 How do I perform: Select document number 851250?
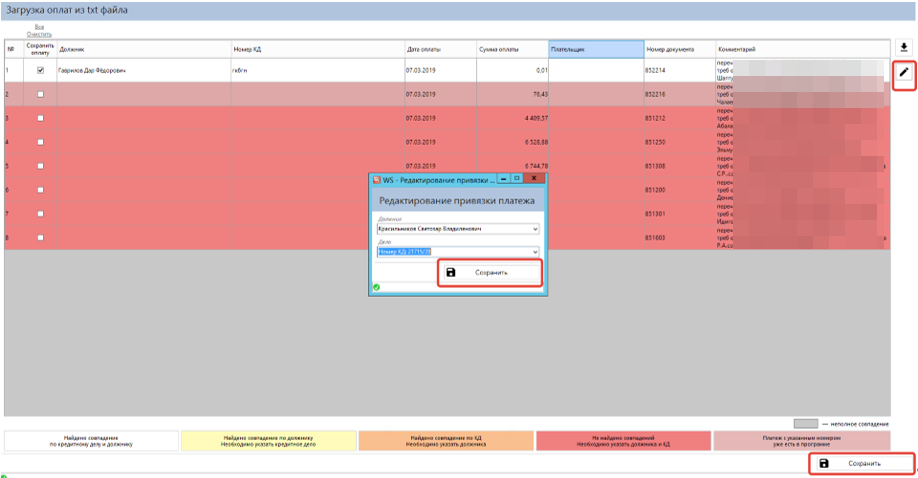(x=680, y=142)
